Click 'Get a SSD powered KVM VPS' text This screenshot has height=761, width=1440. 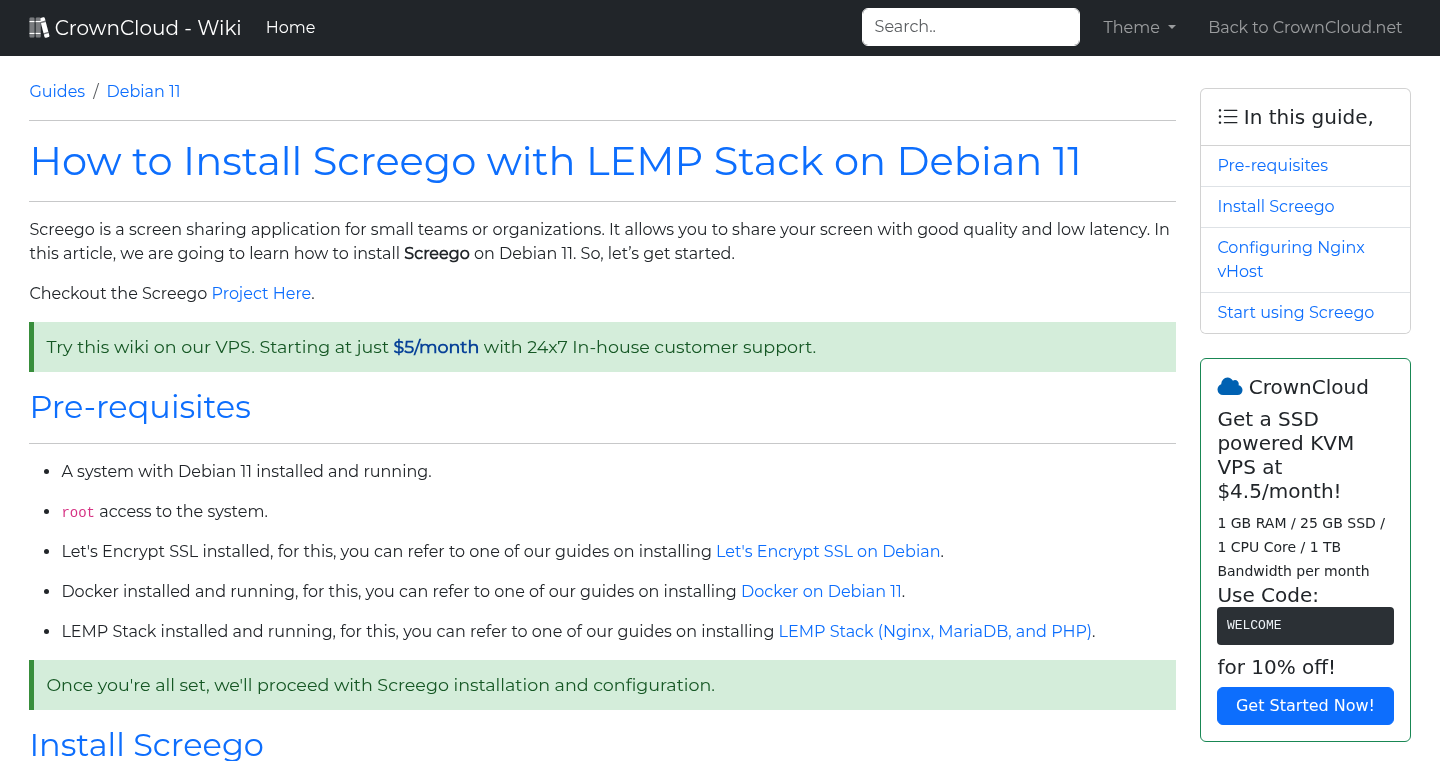(1286, 455)
